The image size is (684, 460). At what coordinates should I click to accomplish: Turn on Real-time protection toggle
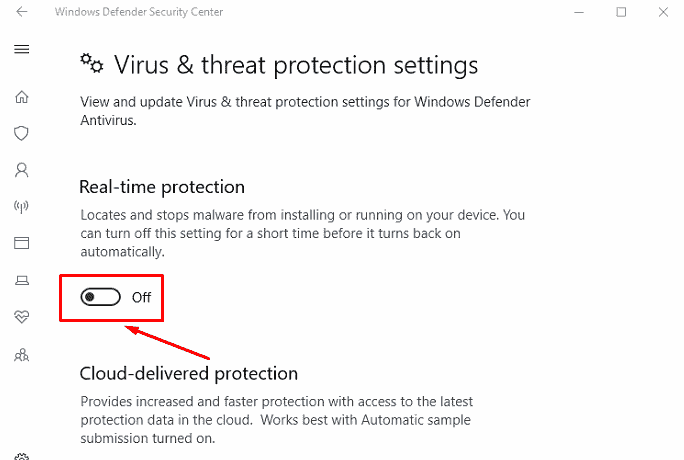coord(100,297)
